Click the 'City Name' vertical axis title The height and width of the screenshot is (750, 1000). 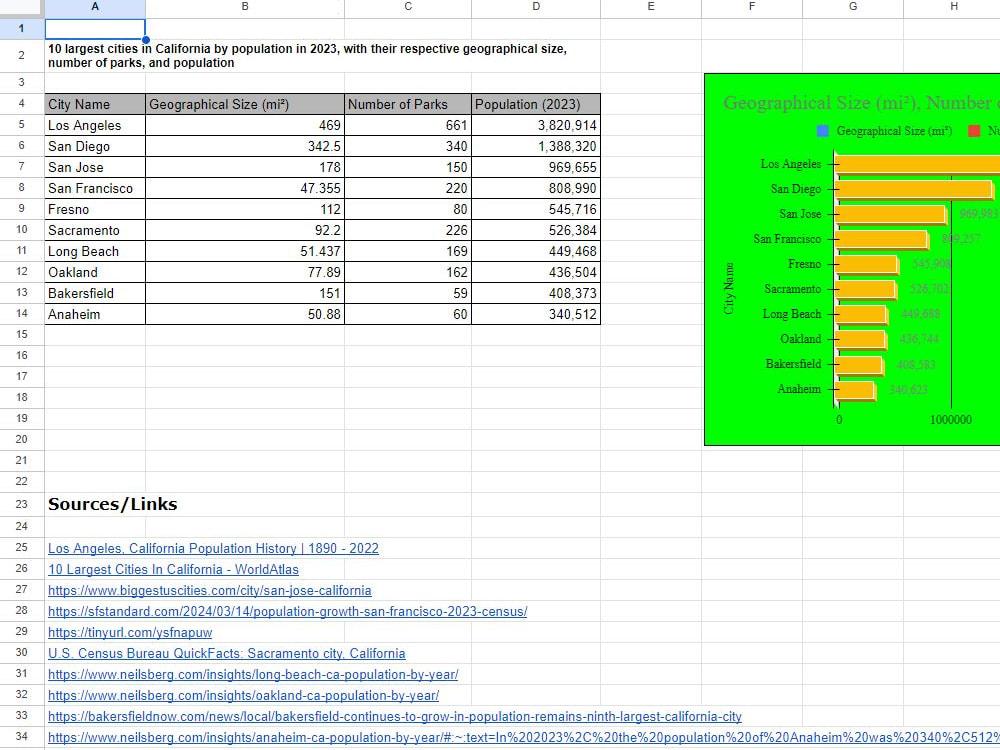pos(729,288)
